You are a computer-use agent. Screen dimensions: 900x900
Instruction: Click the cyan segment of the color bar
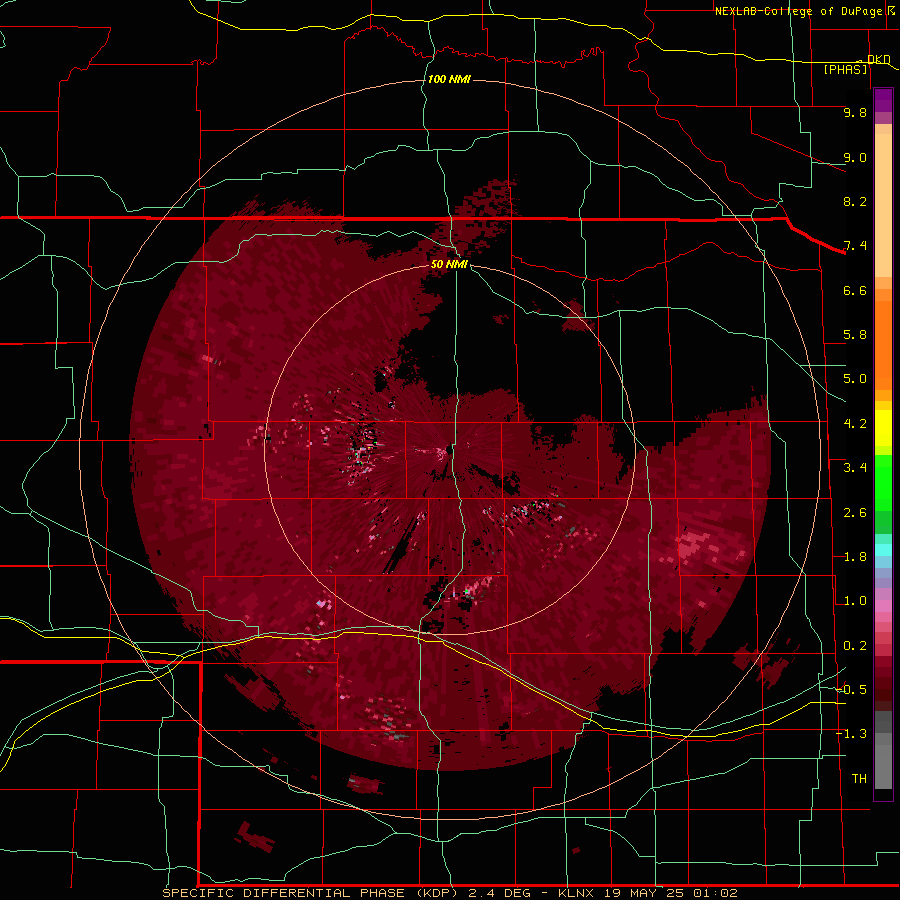(883, 550)
